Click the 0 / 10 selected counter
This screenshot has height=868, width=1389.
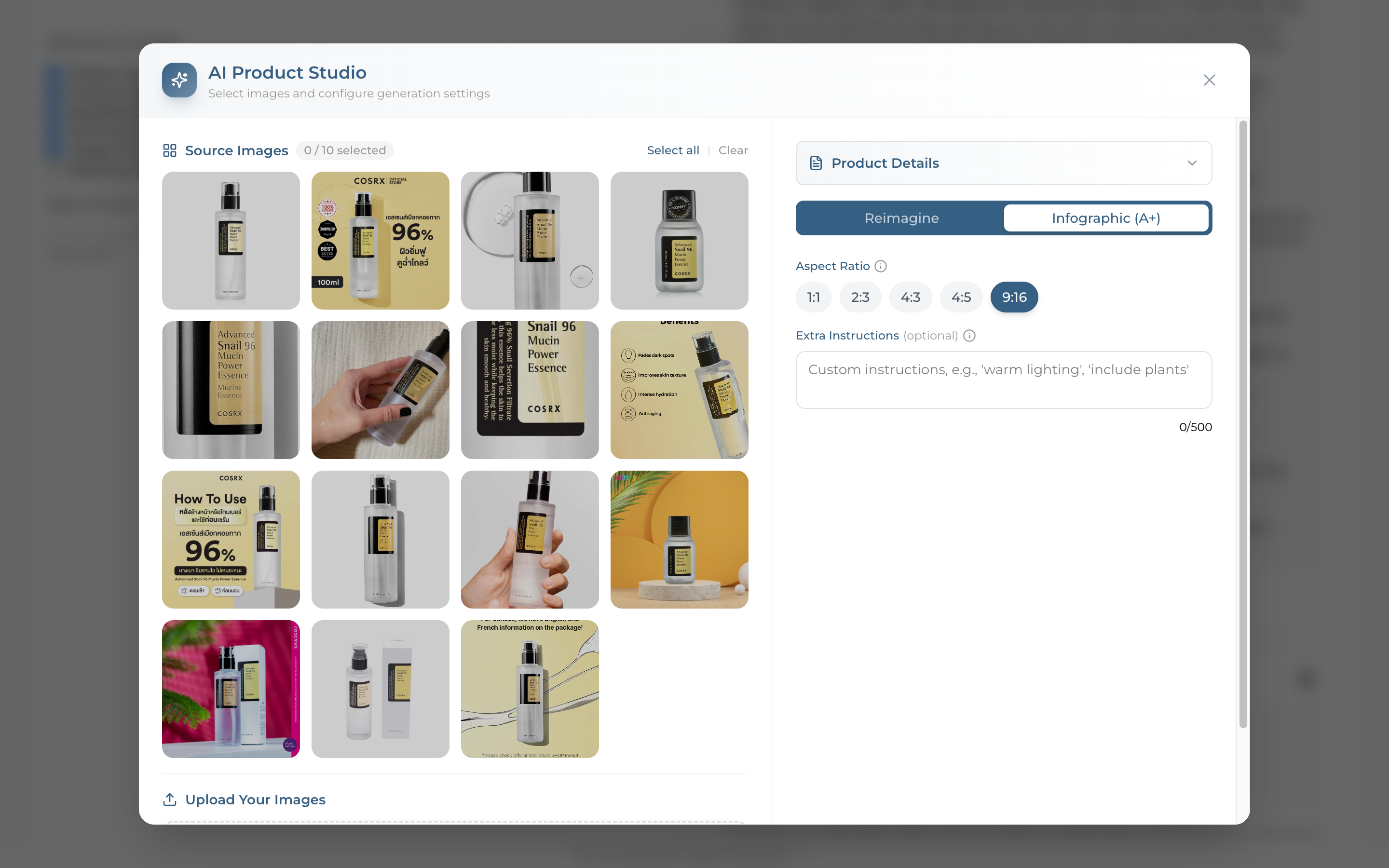coord(345,150)
